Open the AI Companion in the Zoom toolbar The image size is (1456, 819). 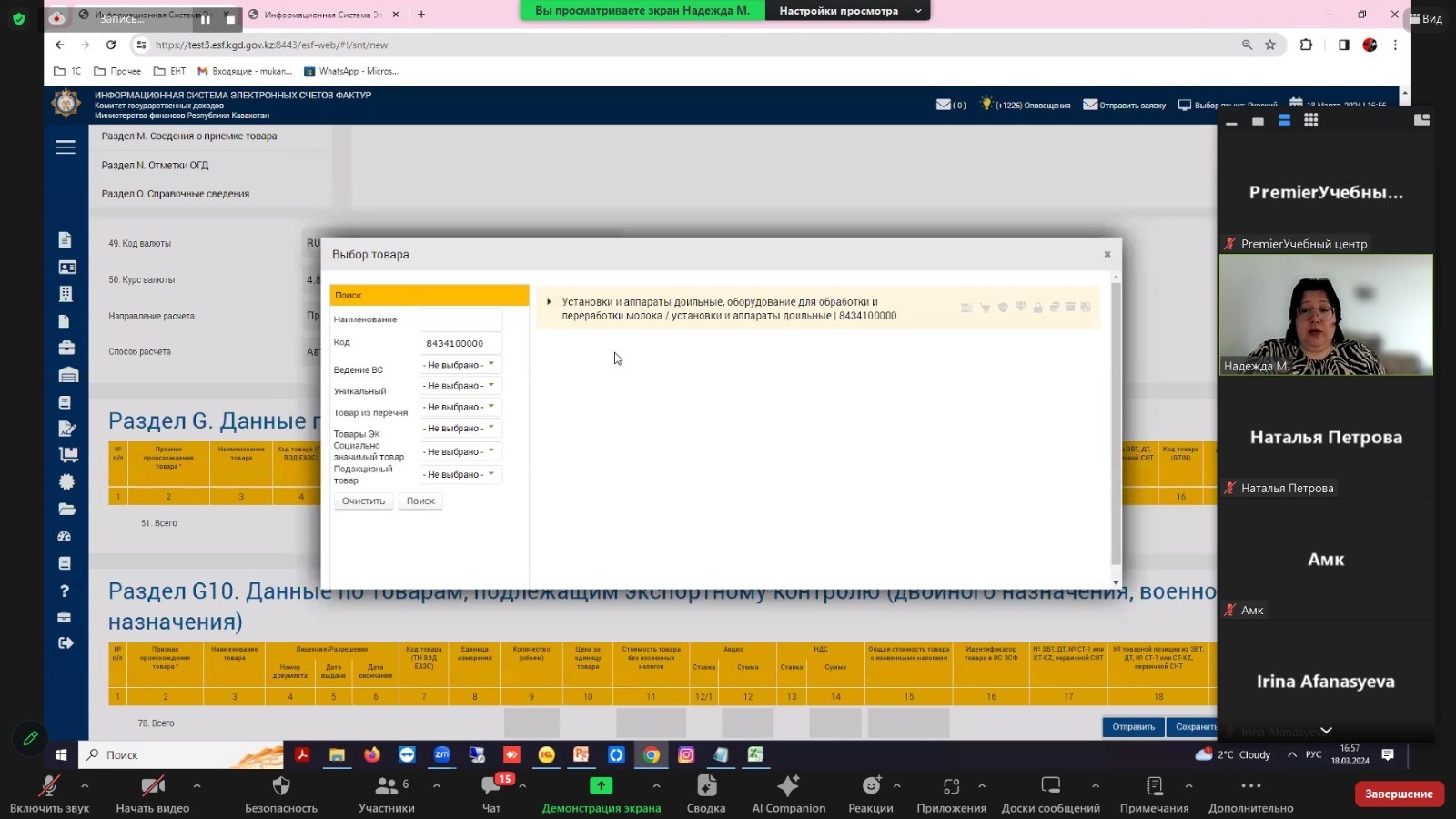[x=788, y=794]
